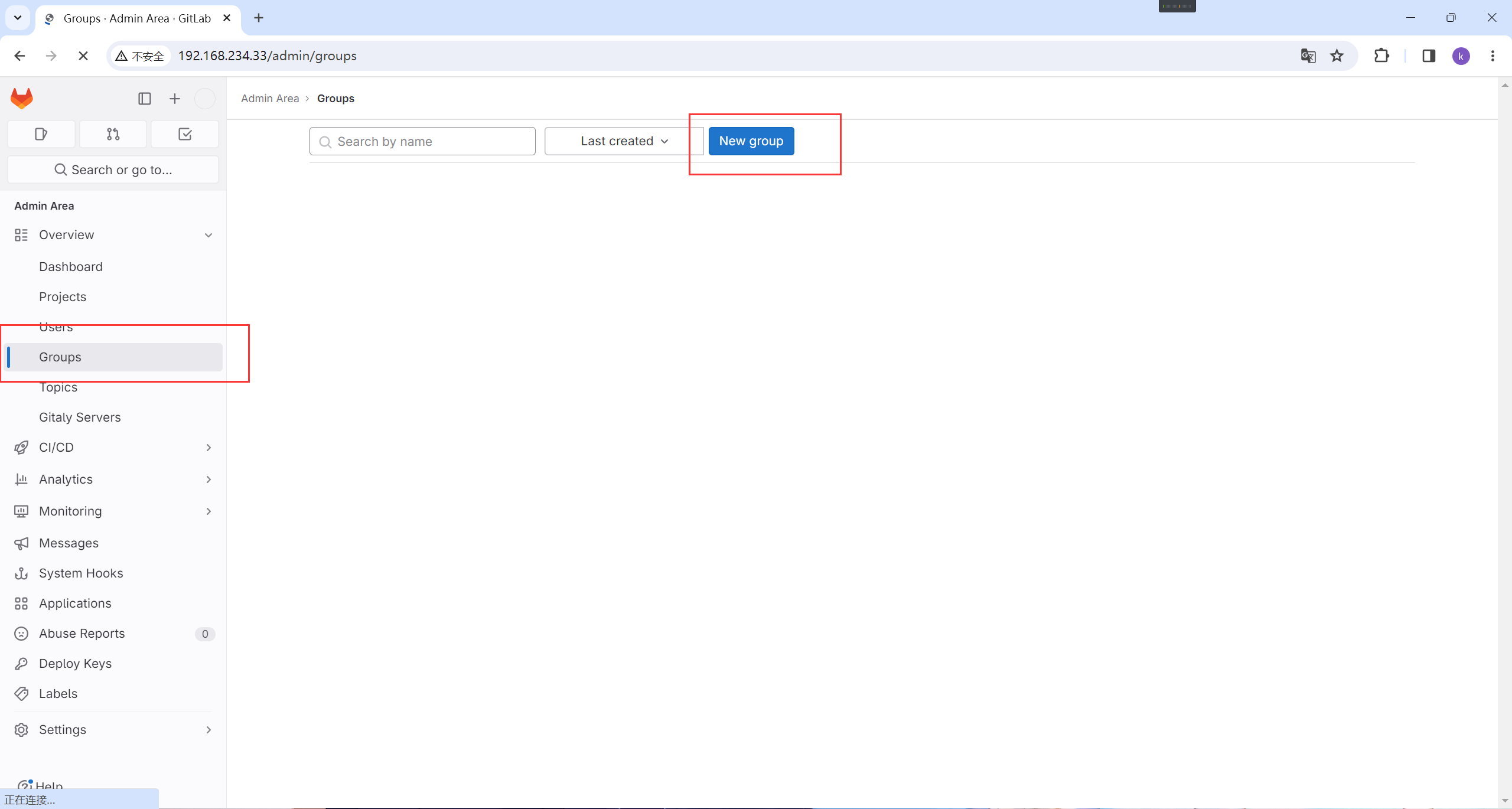Open Gitaly Servers in the sidebar

[x=80, y=417]
